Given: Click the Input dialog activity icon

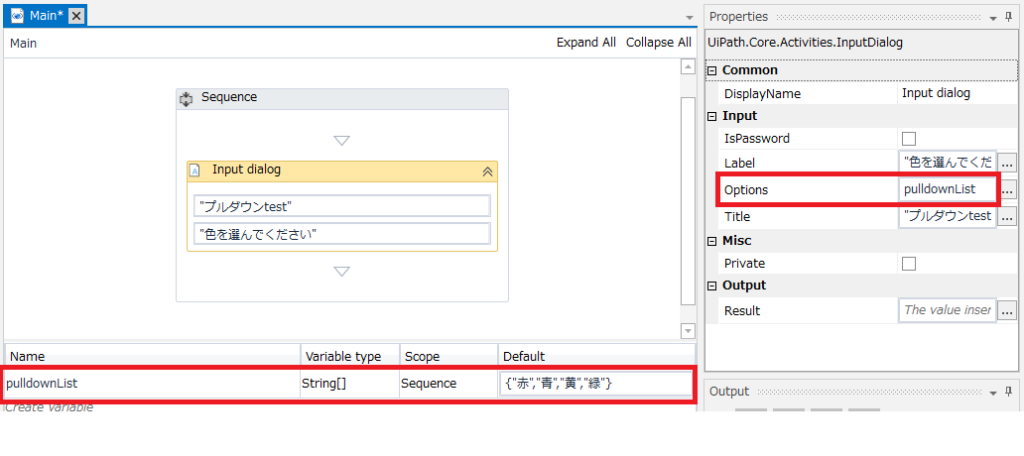Looking at the screenshot, I should click(x=195, y=171).
